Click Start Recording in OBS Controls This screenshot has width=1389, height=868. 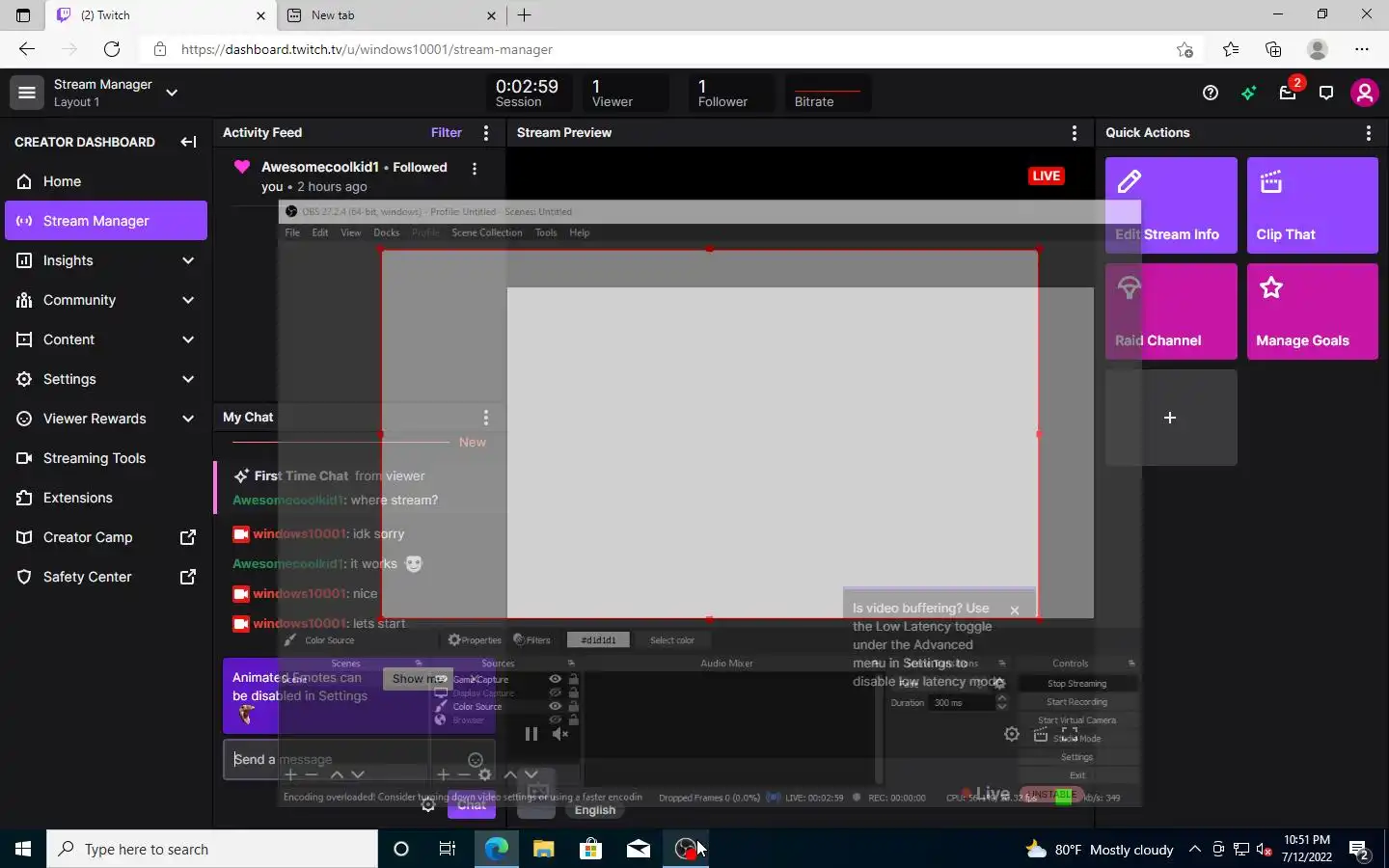click(x=1077, y=702)
